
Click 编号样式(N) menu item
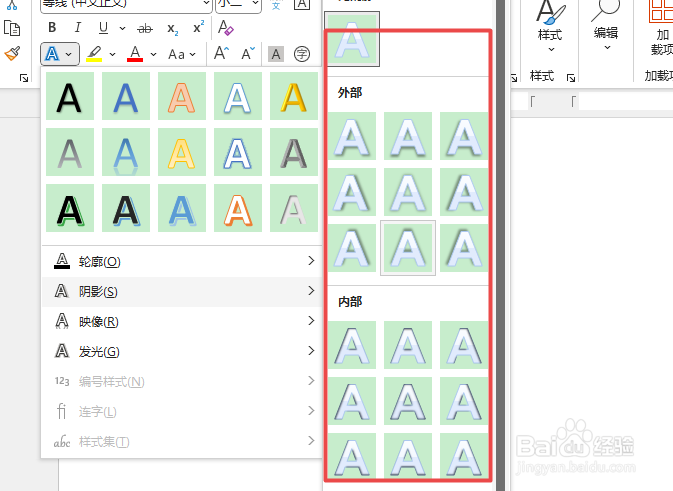[182, 382]
